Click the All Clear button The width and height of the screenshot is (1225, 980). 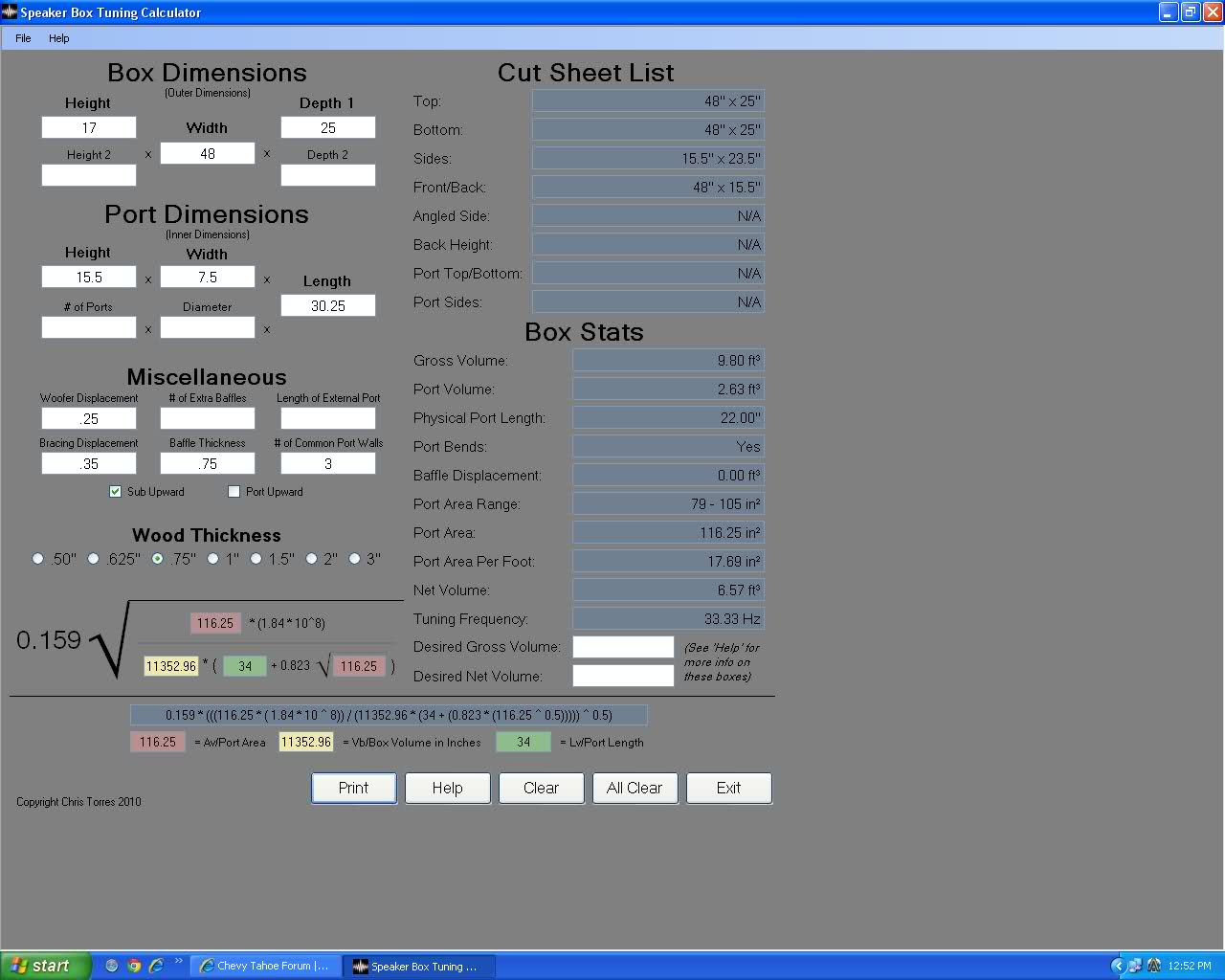click(635, 788)
